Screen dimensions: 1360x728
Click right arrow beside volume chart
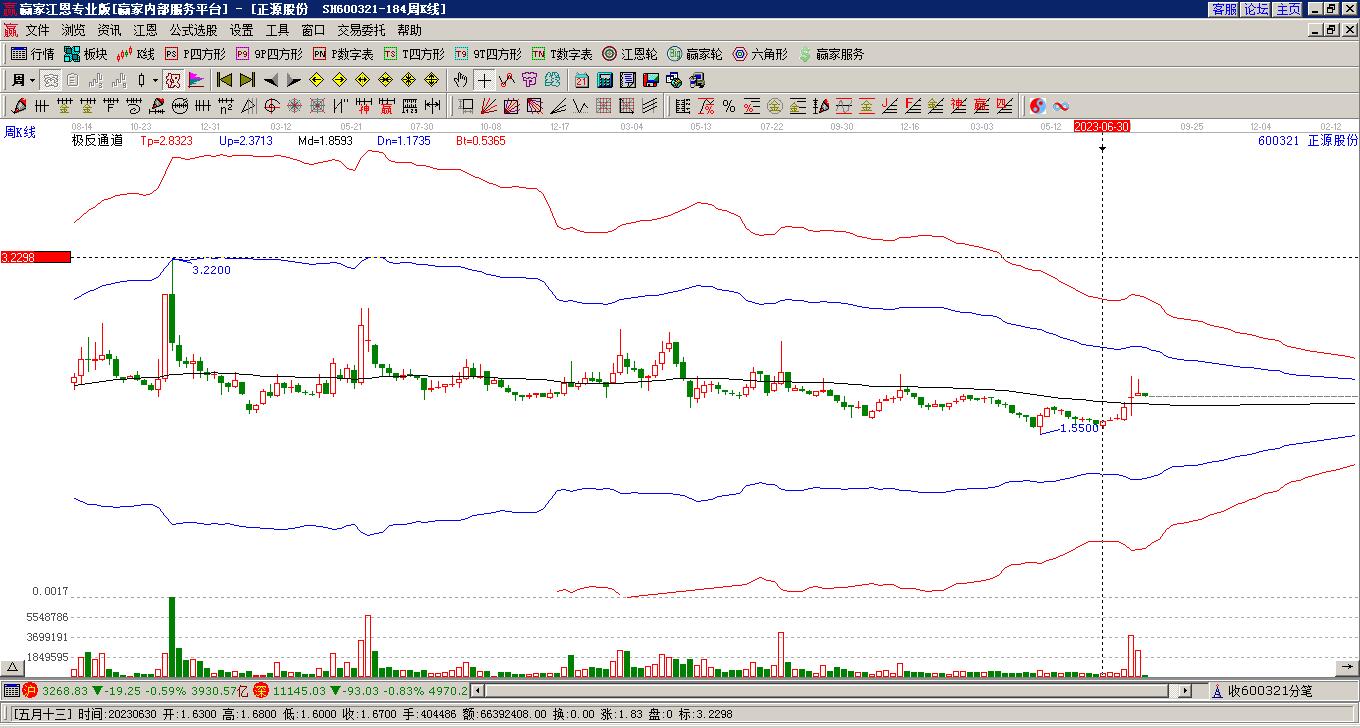[1347, 667]
